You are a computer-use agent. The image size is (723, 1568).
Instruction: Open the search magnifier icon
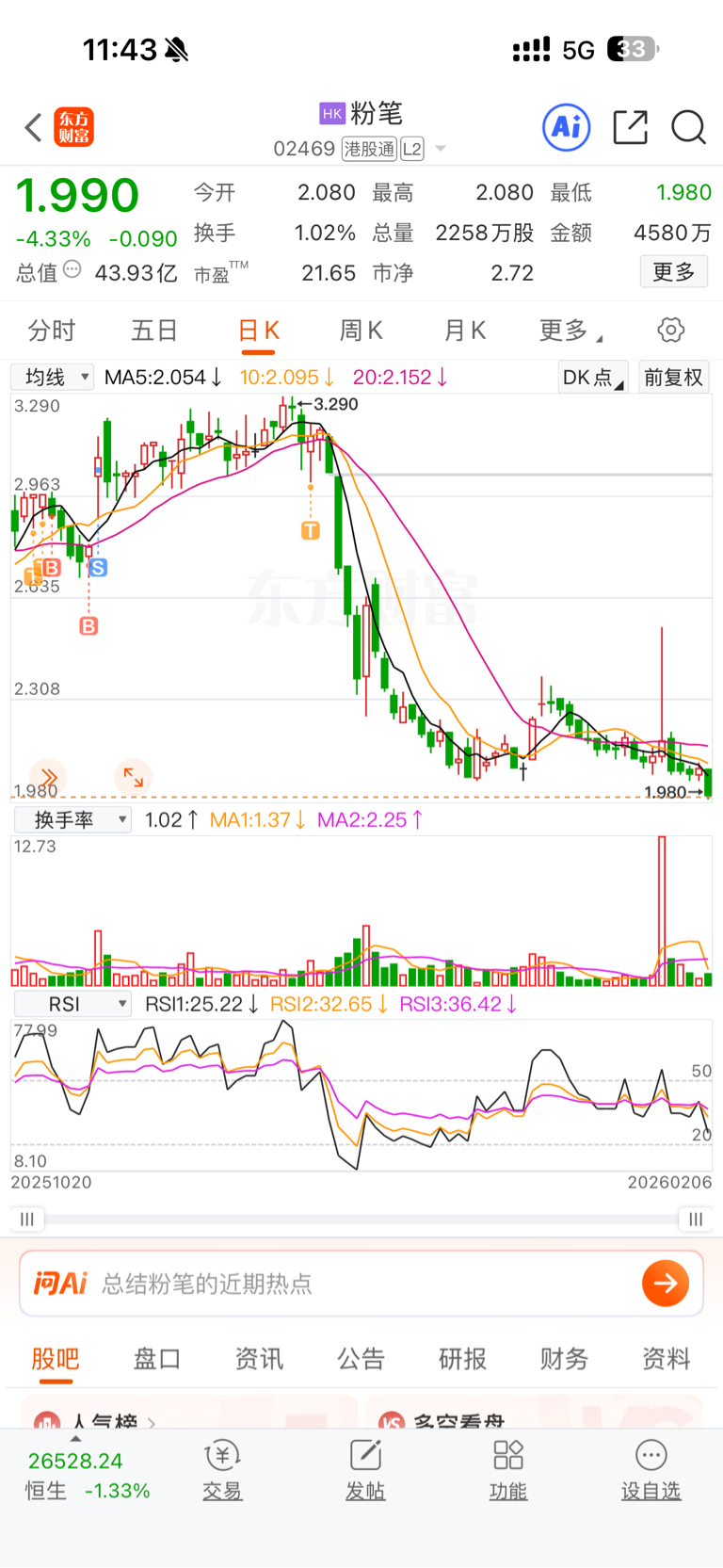click(688, 127)
